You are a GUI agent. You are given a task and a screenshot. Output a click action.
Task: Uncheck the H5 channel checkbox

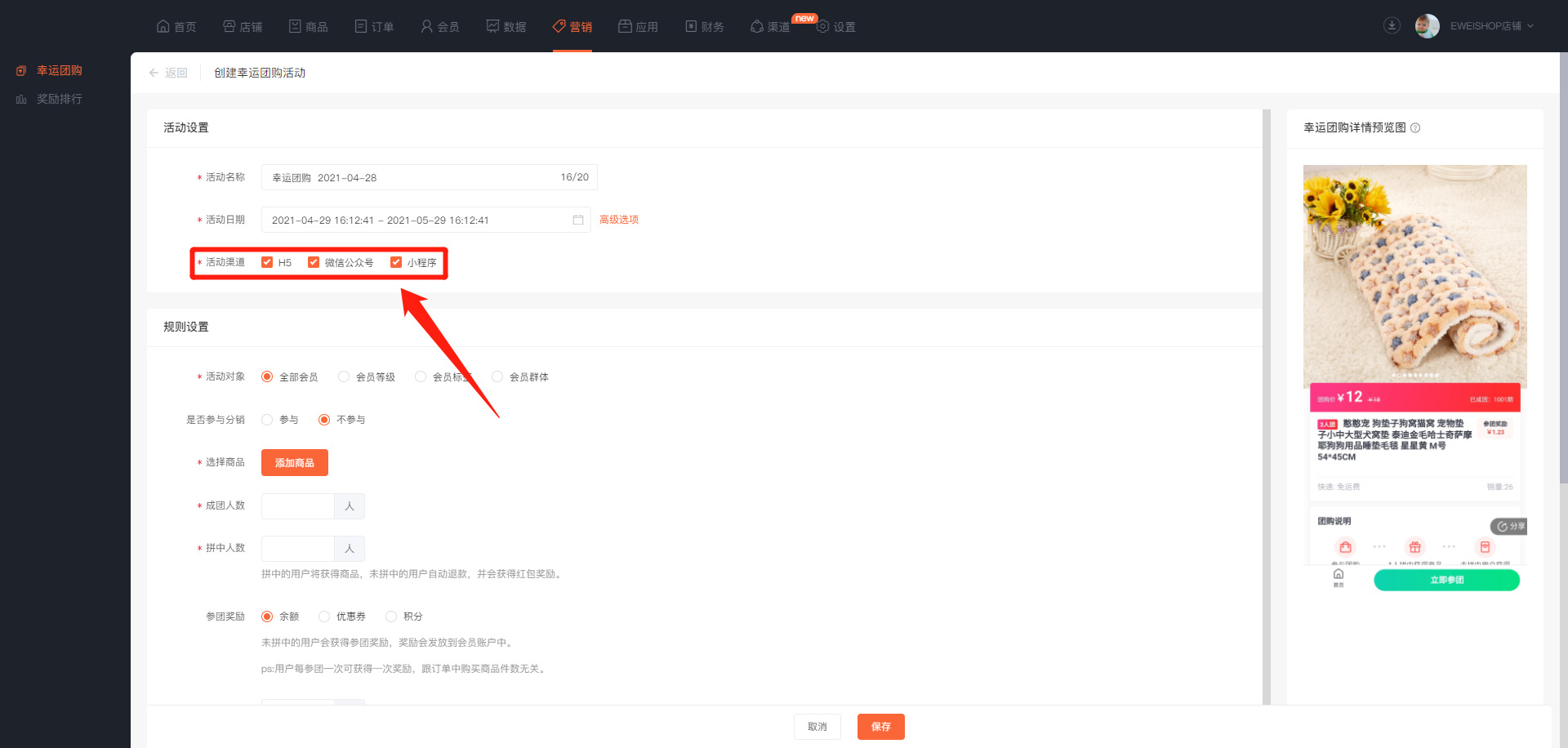click(x=267, y=262)
